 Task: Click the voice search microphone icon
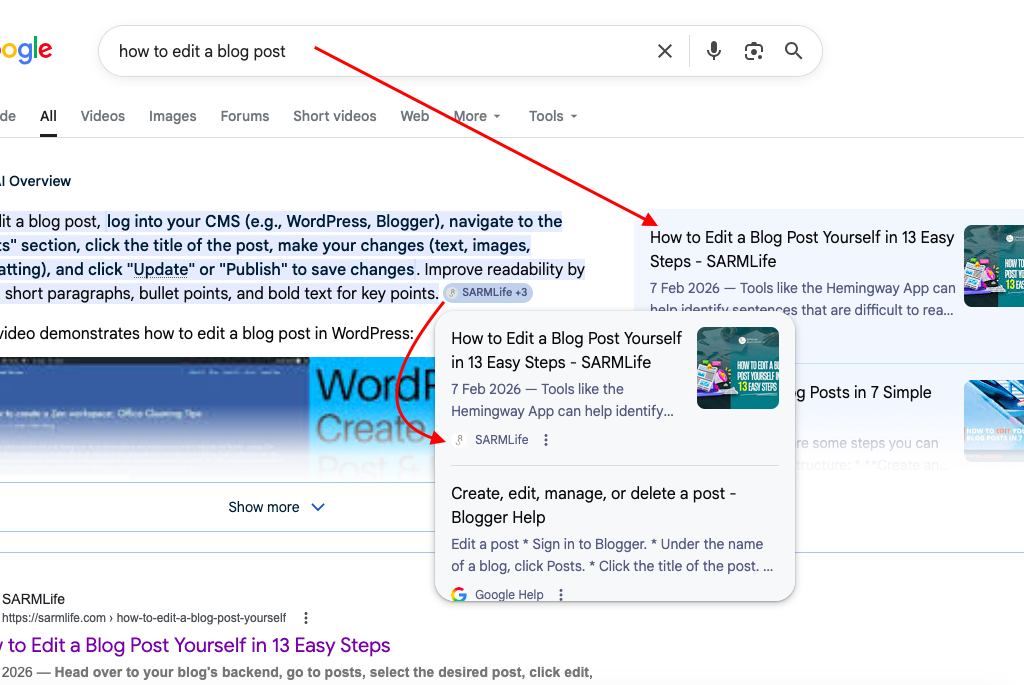click(713, 51)
